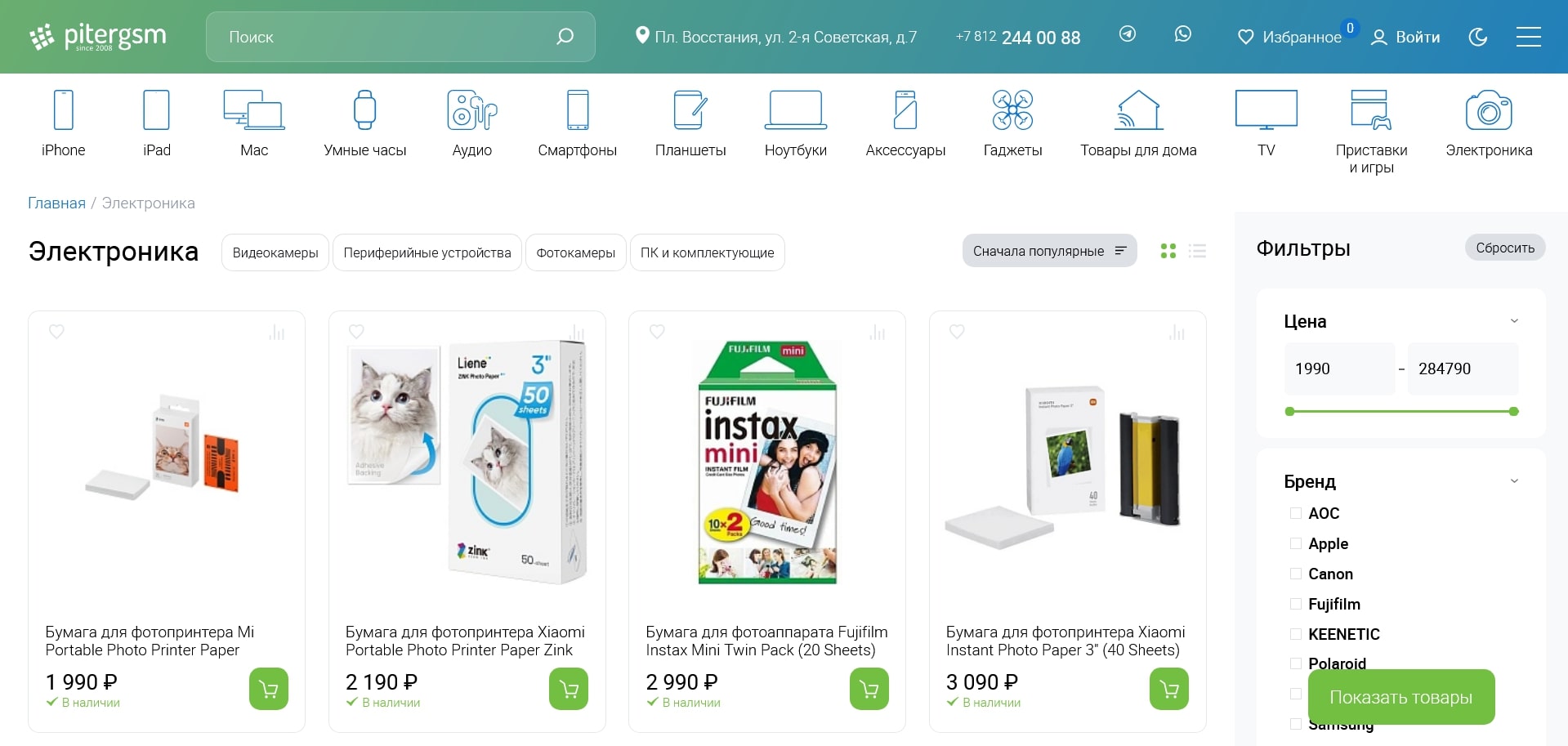Toggle dark mode moon icon

click(1478, 37)
